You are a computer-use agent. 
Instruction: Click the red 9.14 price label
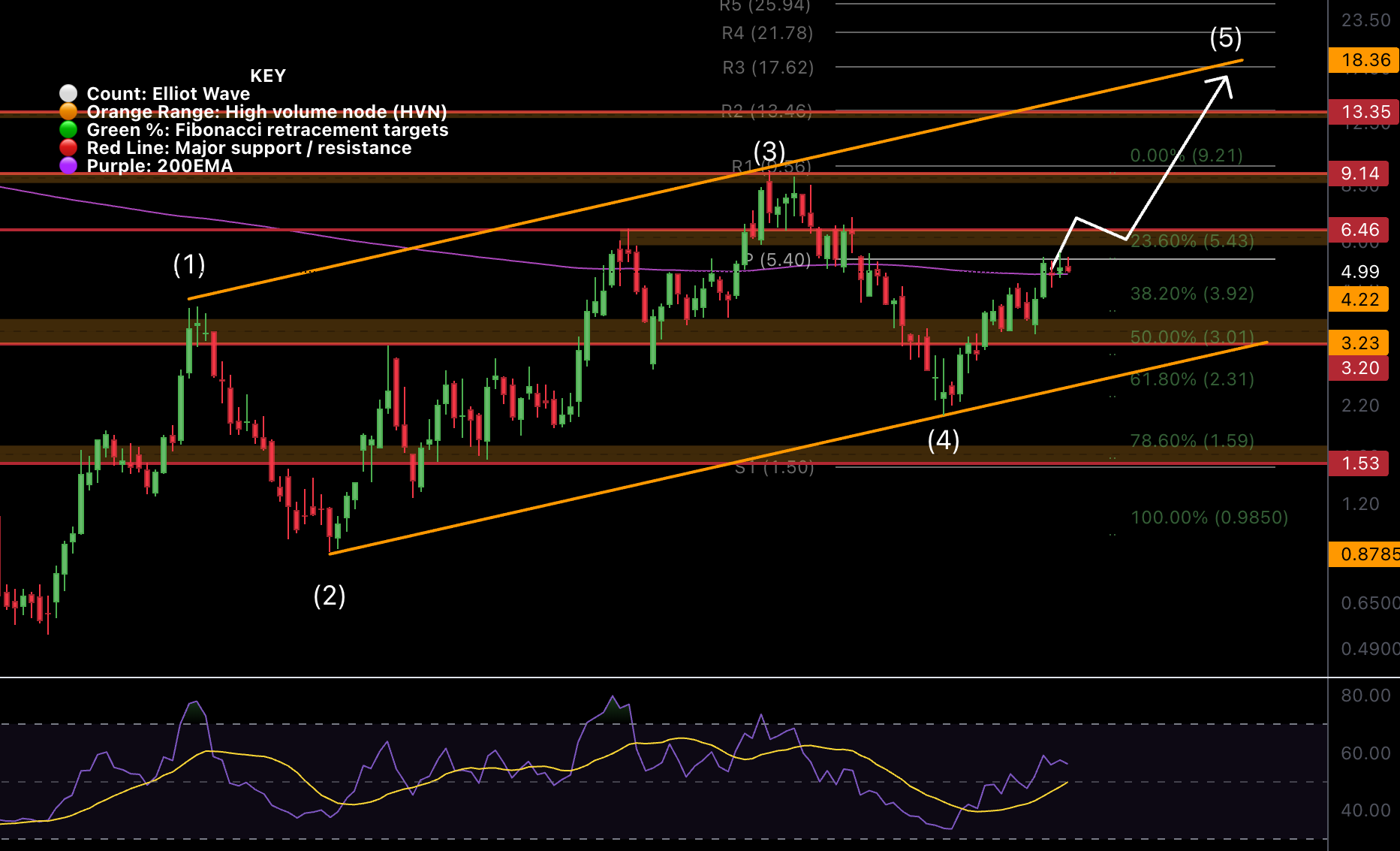[x=1359, y=174]
